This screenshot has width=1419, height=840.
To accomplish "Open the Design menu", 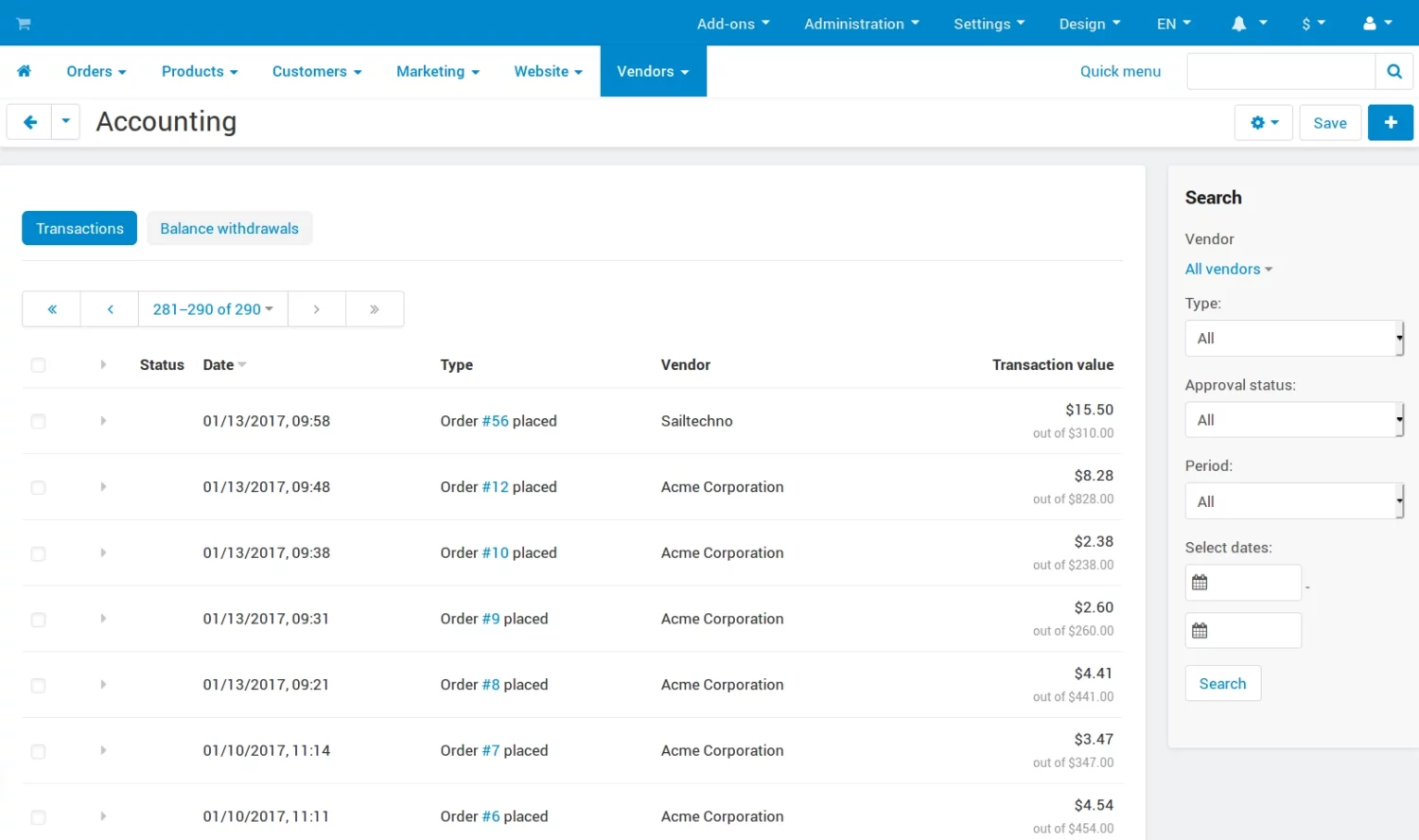I will pos(1090,24).
